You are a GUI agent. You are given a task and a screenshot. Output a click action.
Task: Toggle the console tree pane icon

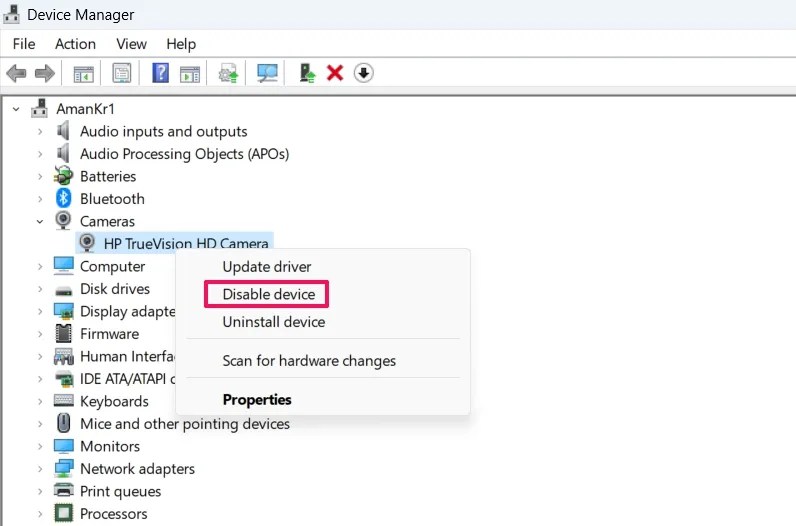[83, 74]
